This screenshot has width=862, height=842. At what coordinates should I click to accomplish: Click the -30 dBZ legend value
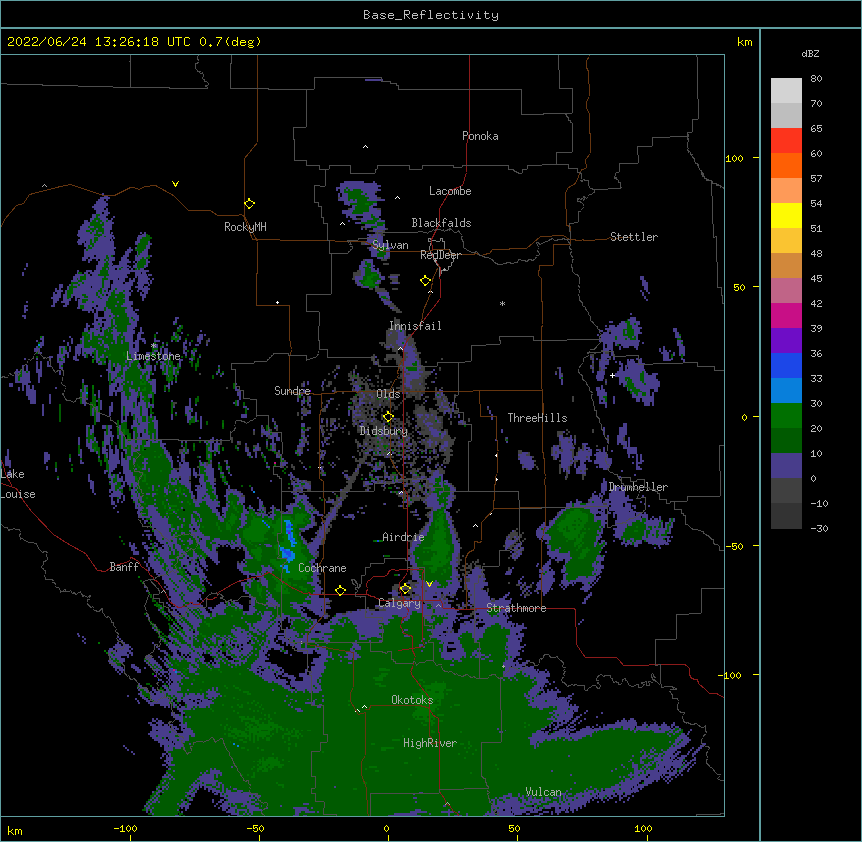click(x=819, y=528)
